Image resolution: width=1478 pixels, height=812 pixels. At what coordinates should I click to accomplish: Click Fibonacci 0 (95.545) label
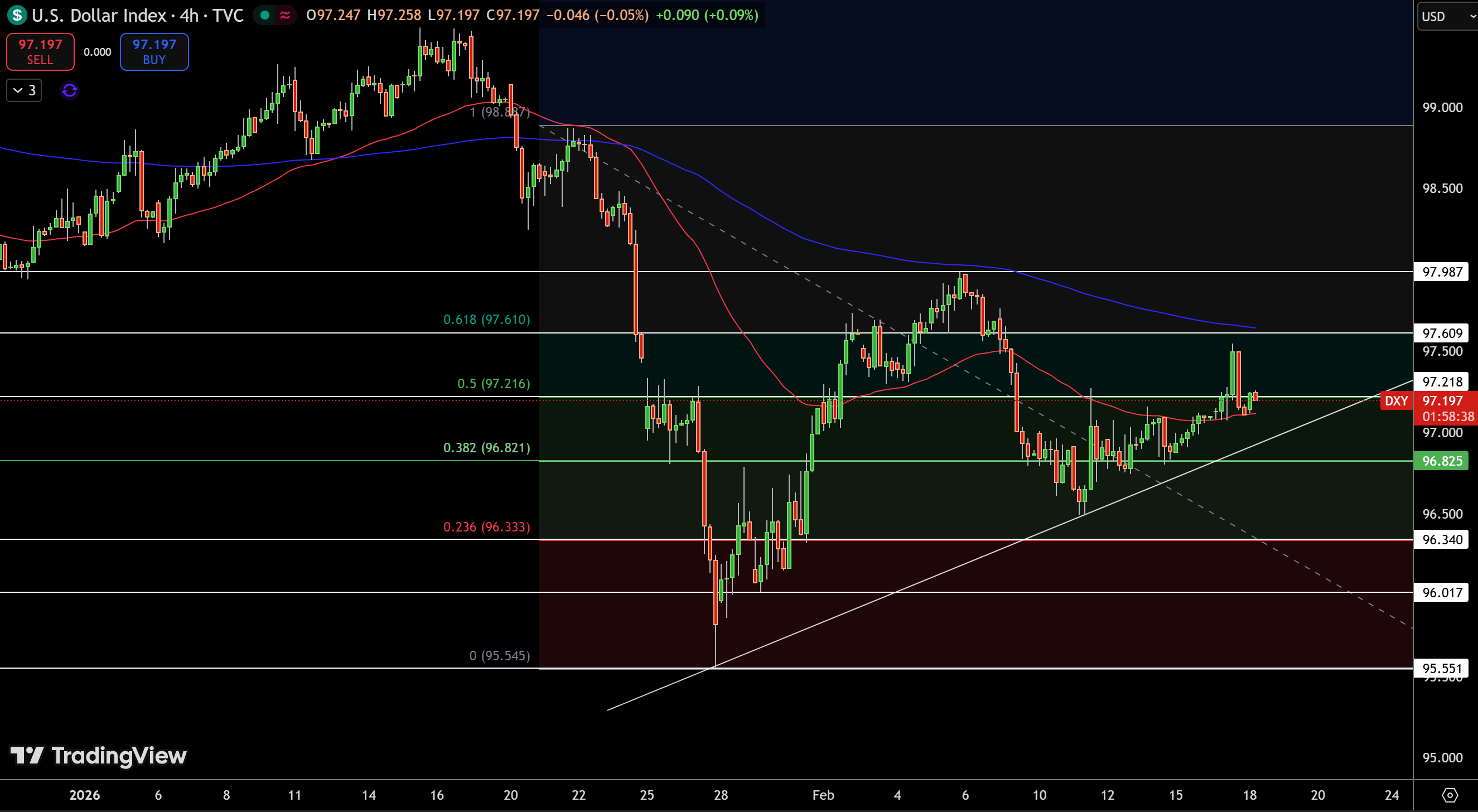pos(499,655)
